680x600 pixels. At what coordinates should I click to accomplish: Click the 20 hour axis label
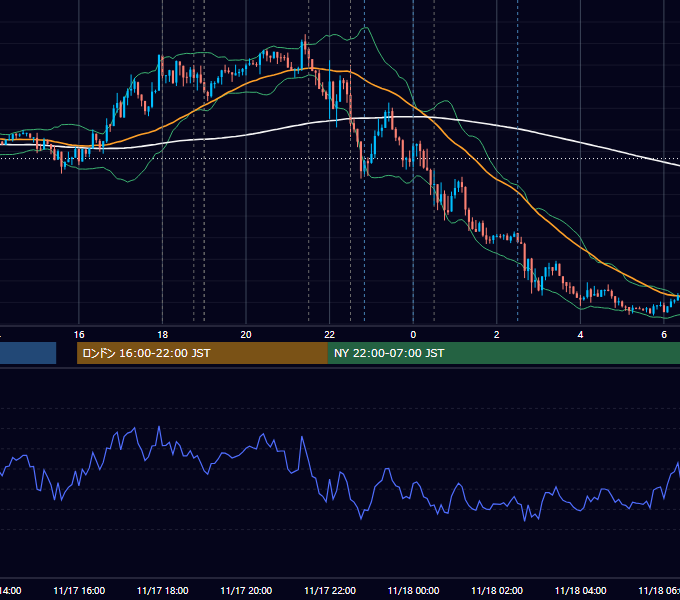point(246,335)
